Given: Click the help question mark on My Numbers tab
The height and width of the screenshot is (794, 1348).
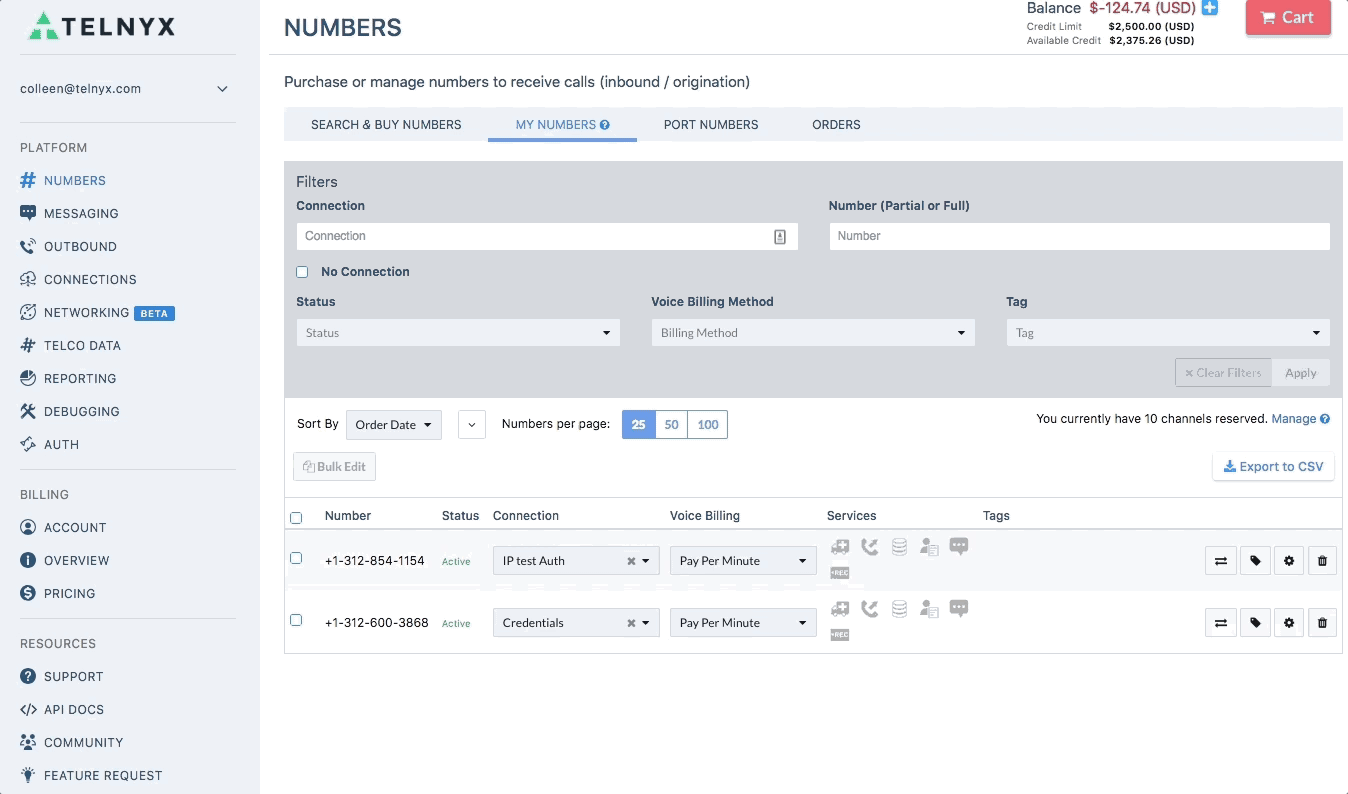Looking at the screenshot, I should click(605, 125).
